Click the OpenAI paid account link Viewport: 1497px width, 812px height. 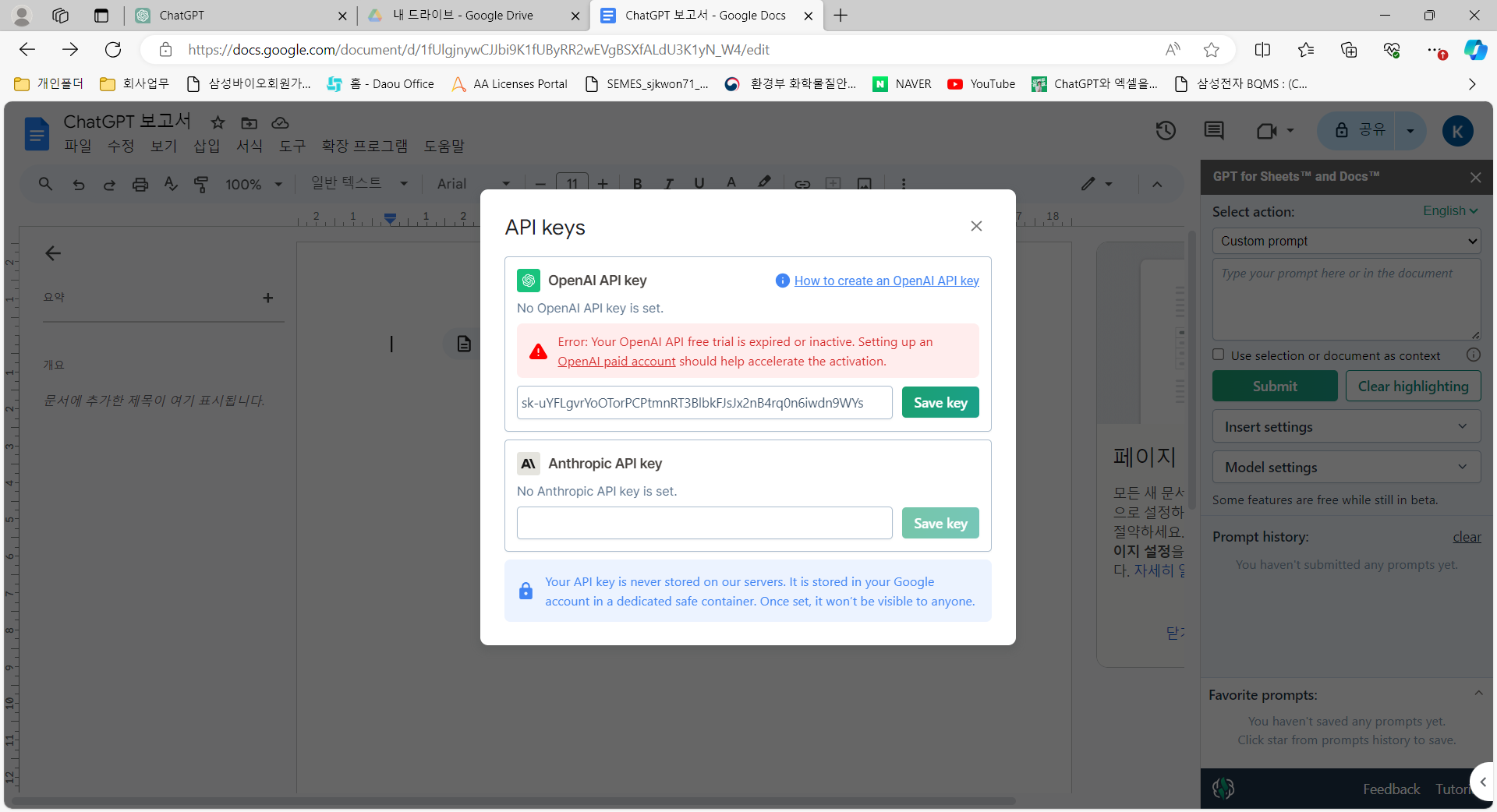[616, 362]
